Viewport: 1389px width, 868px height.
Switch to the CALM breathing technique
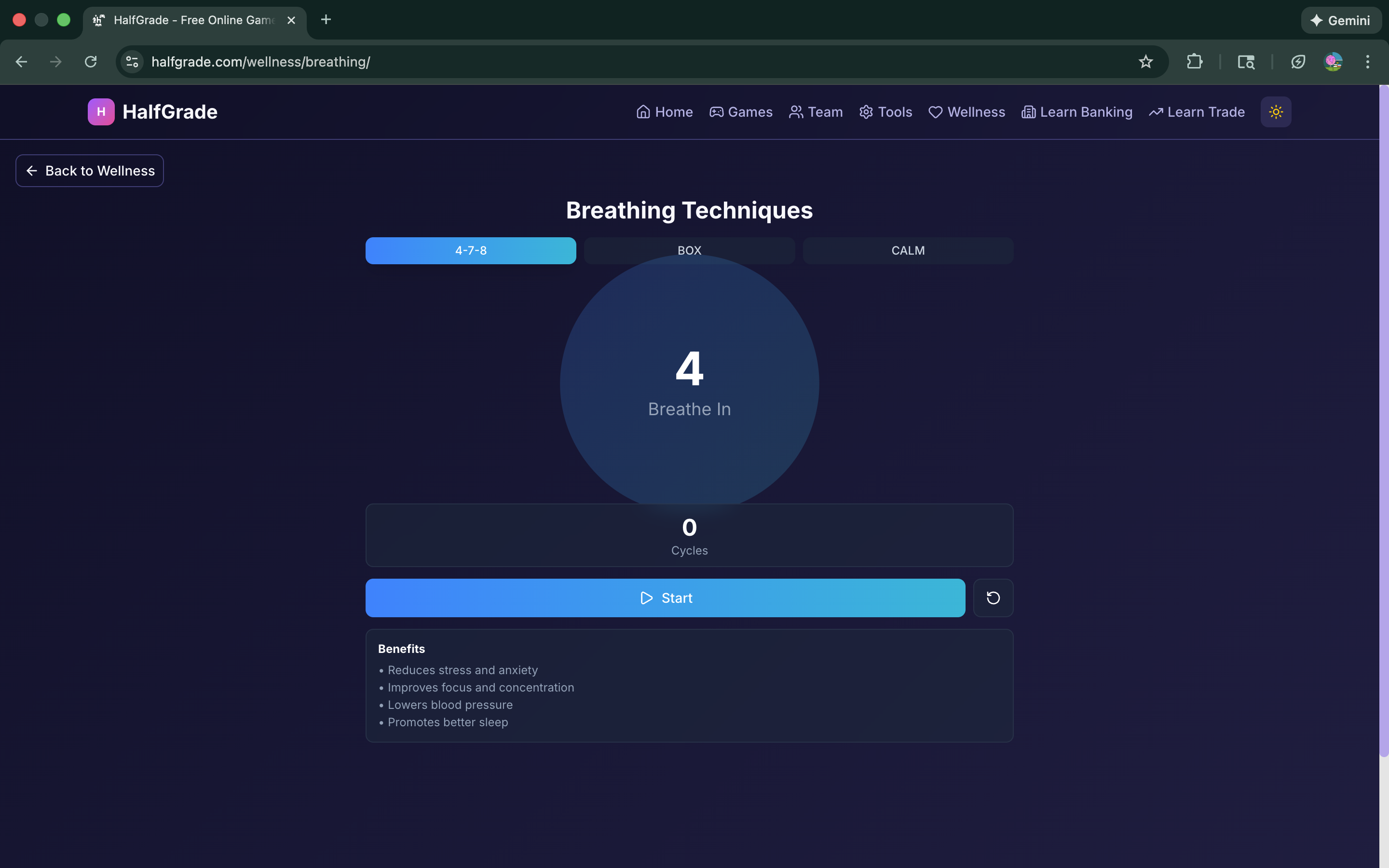tap(908, 250)
